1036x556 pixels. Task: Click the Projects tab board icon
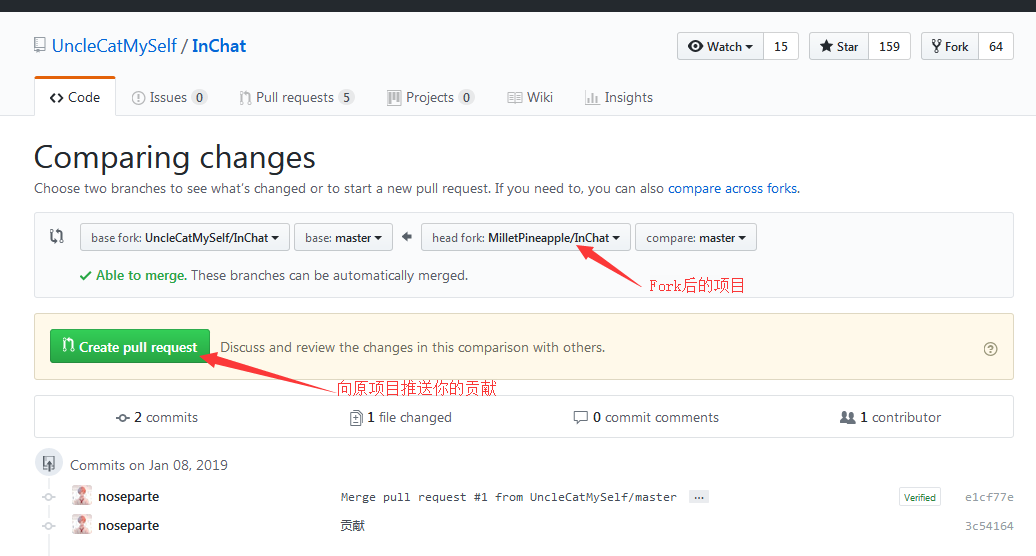pyautogui.click(x=394, y=98)
